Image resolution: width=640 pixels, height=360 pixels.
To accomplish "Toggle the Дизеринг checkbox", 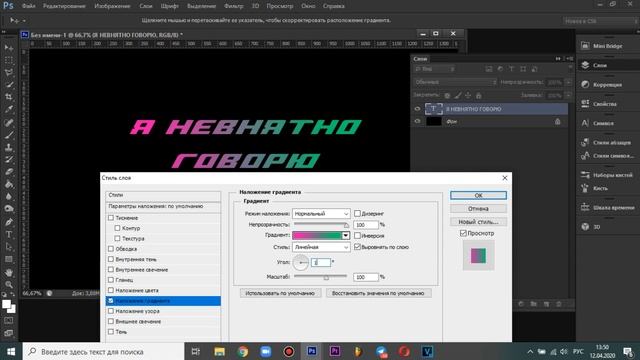I will pos(357,213).
